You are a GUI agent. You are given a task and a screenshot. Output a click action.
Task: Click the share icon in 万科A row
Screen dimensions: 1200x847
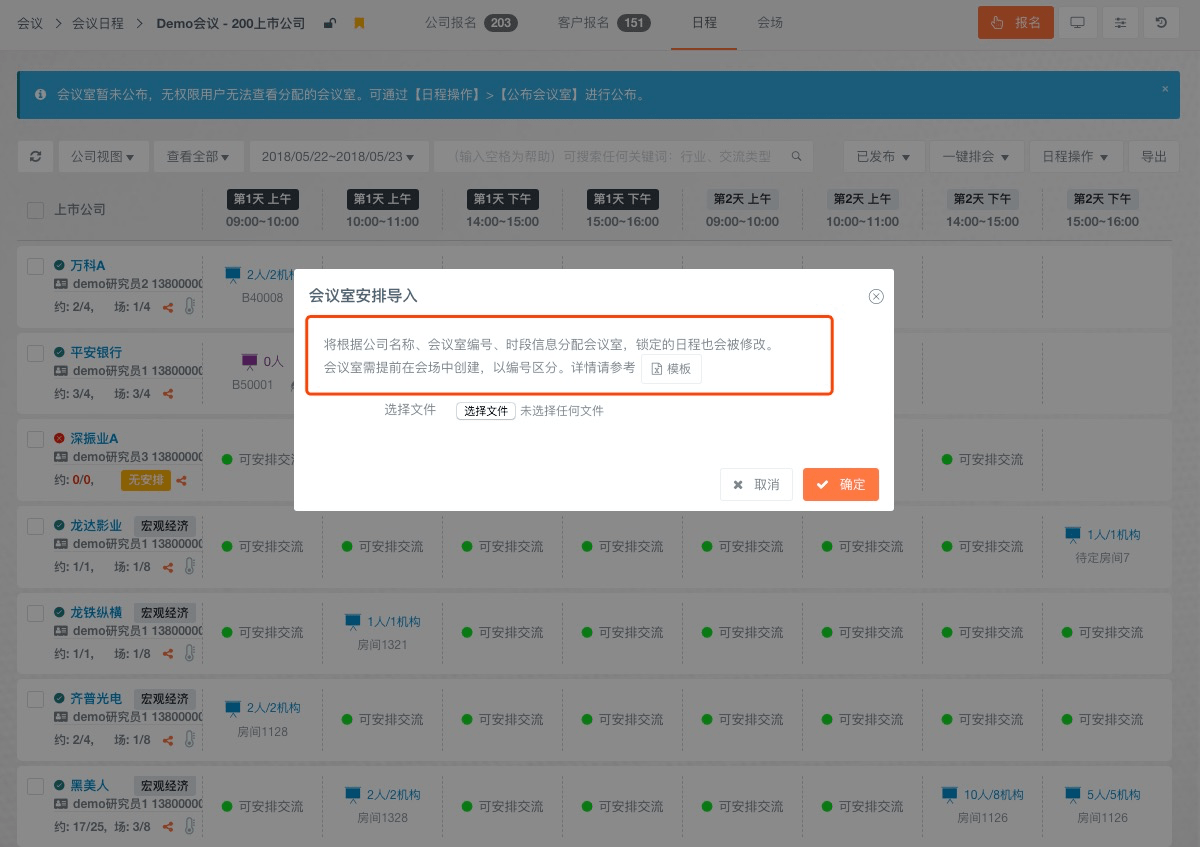(x=168, y=307)
